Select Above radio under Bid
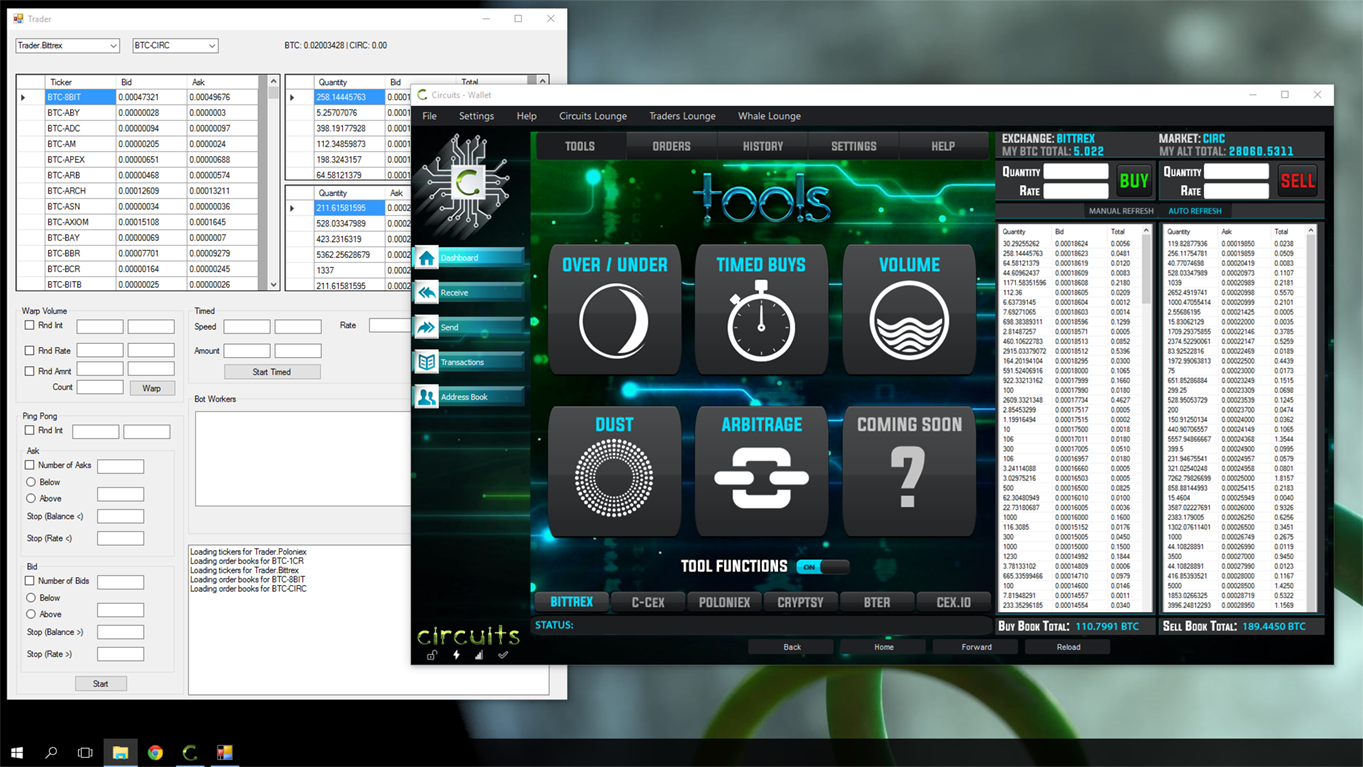Image resolution: width=1363 pixels, height=767 pixels. tap(31, 614)
